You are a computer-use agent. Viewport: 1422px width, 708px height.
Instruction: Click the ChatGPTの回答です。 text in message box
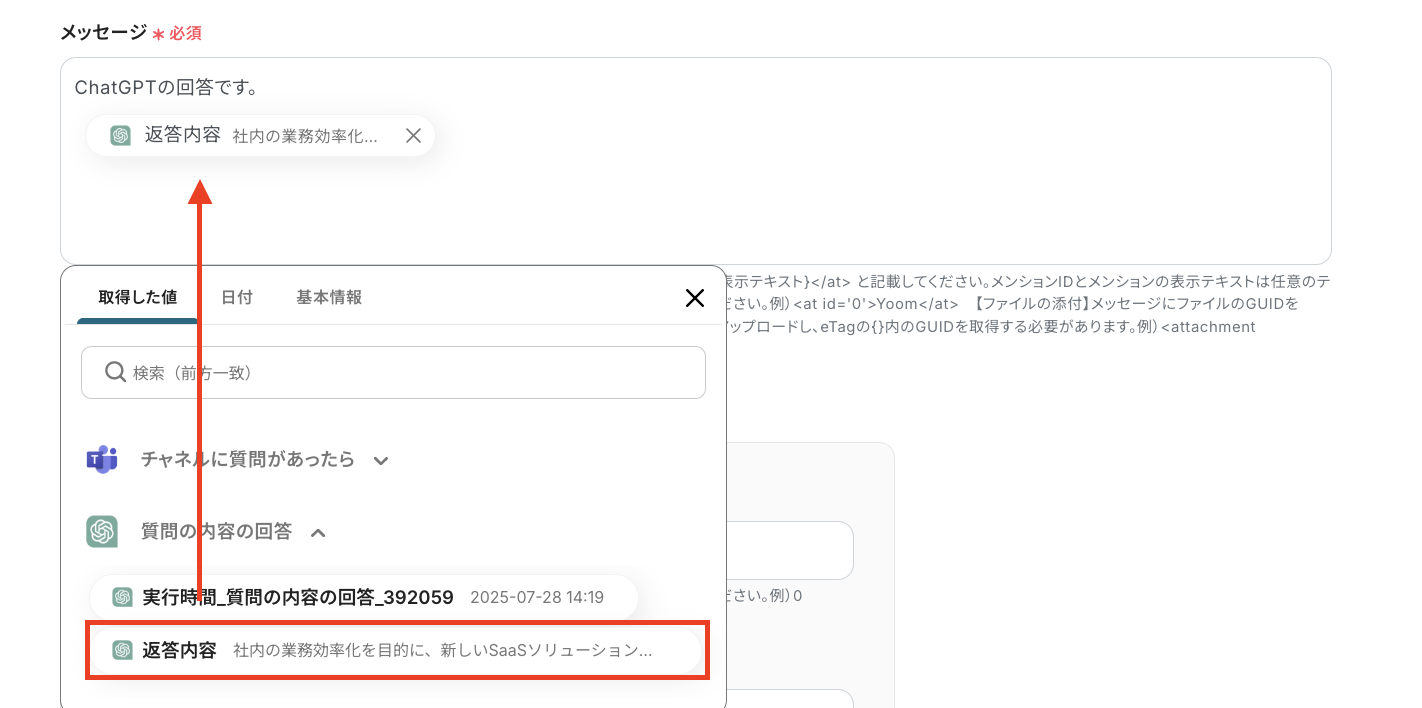click(x=167, y=88)
